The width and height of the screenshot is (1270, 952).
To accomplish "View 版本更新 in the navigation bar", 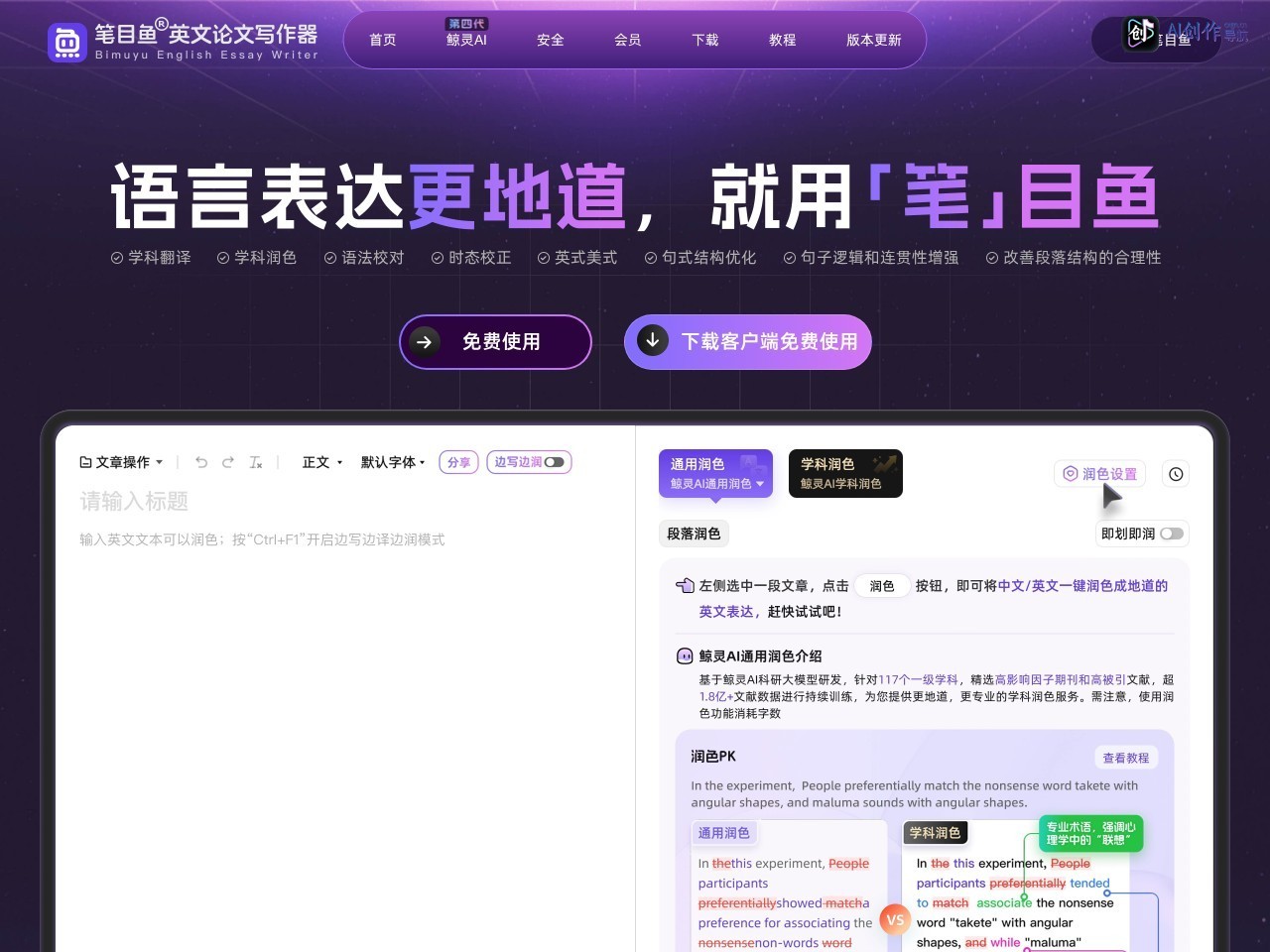I will 874,40.
